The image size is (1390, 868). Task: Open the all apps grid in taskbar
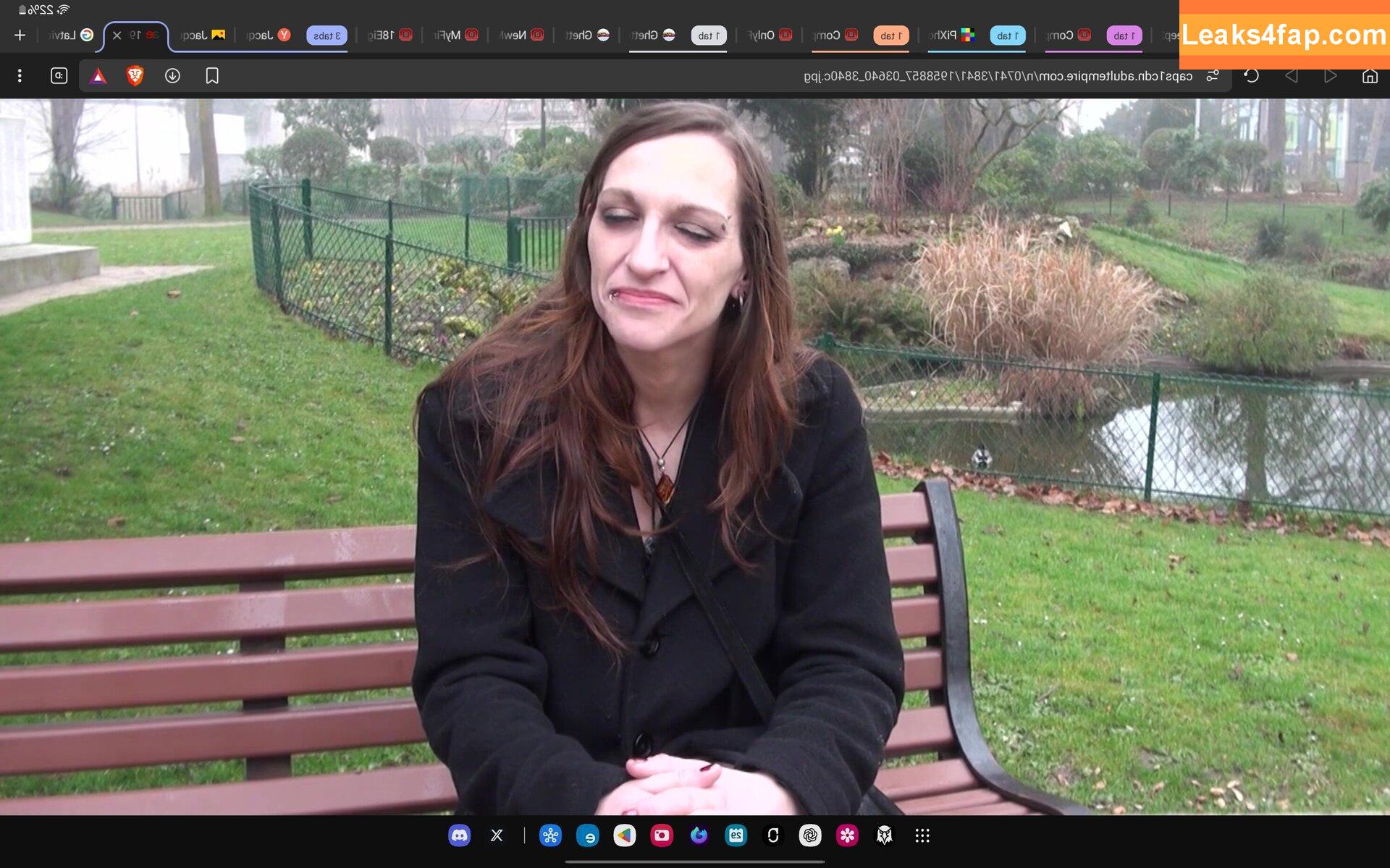pos(922,835)
